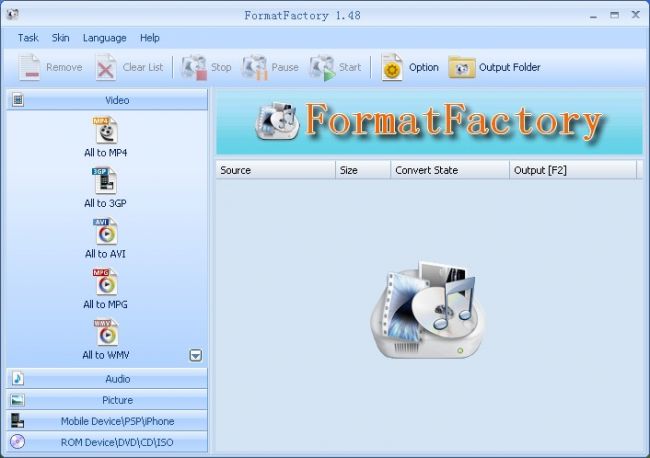
Task: Open the Skin menu
Action: tap(61, 38)
